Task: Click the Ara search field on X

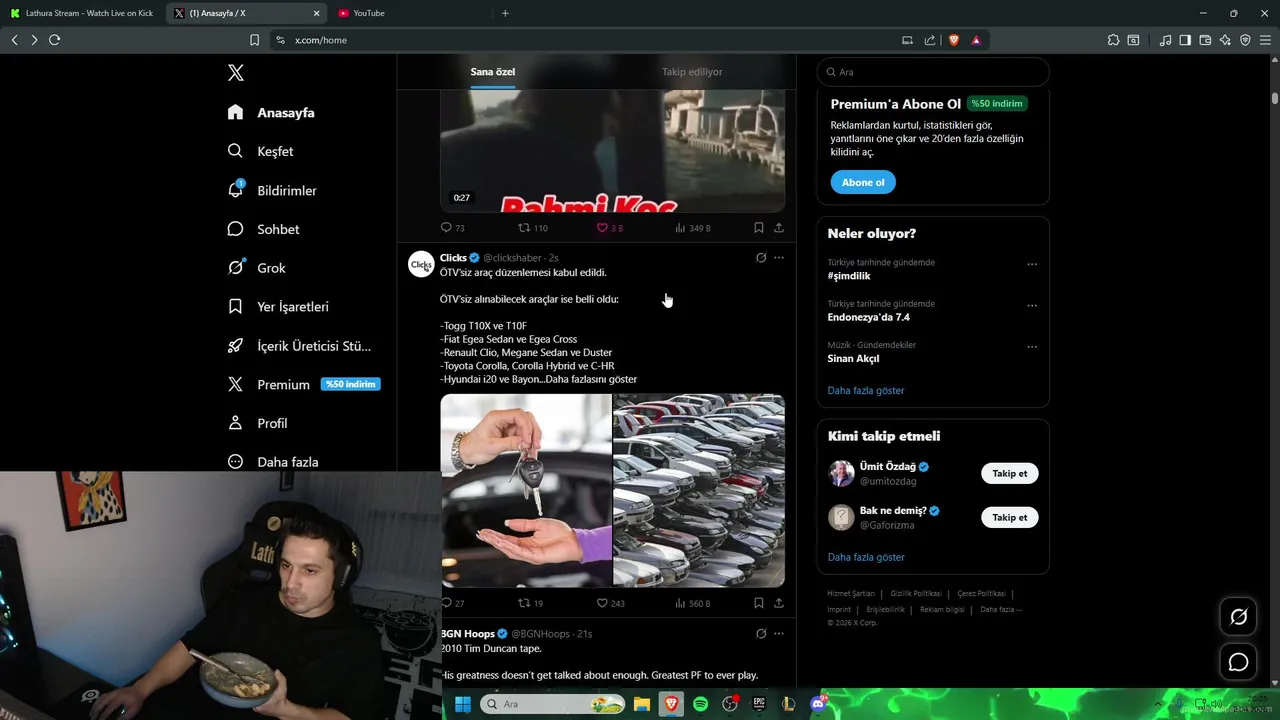Action: [x=933, y=72]
